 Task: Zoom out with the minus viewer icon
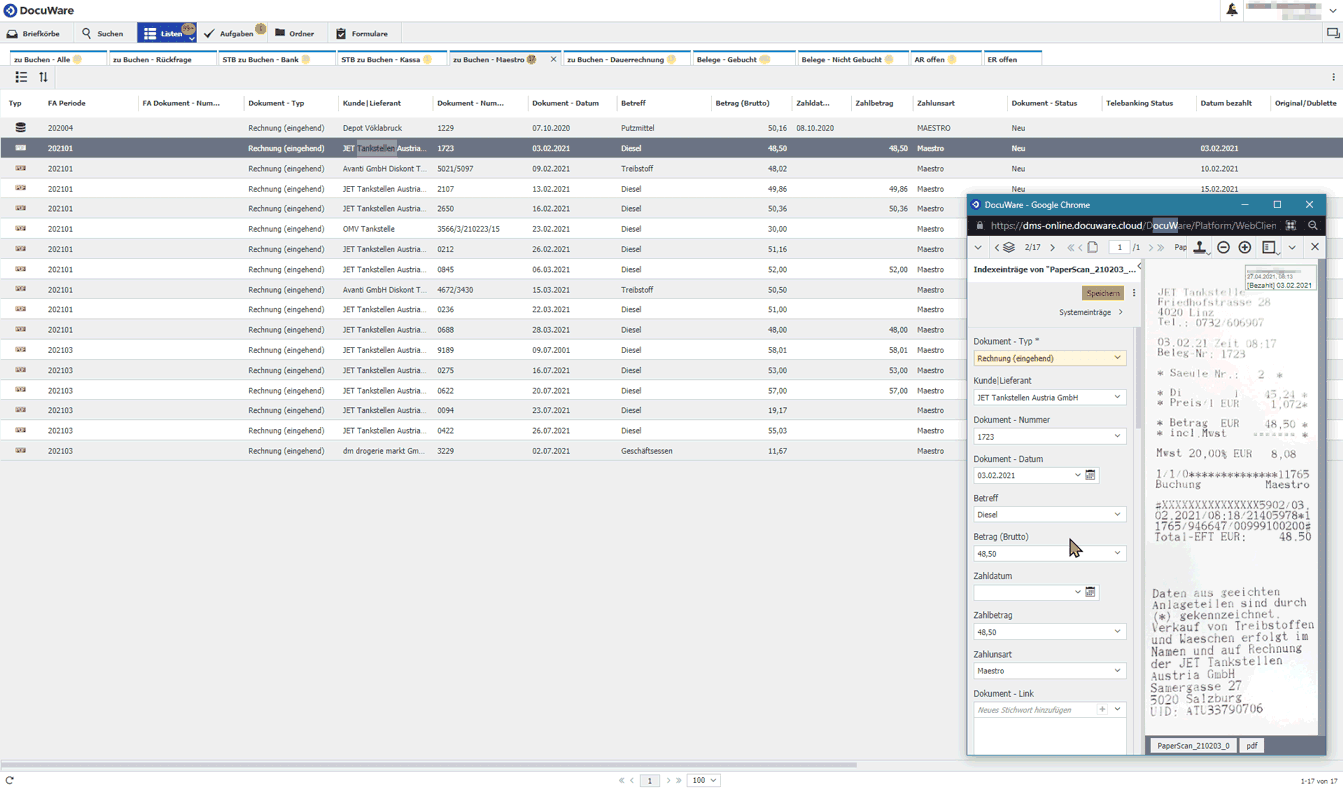pyautogui.click(x=1223, y=247)
